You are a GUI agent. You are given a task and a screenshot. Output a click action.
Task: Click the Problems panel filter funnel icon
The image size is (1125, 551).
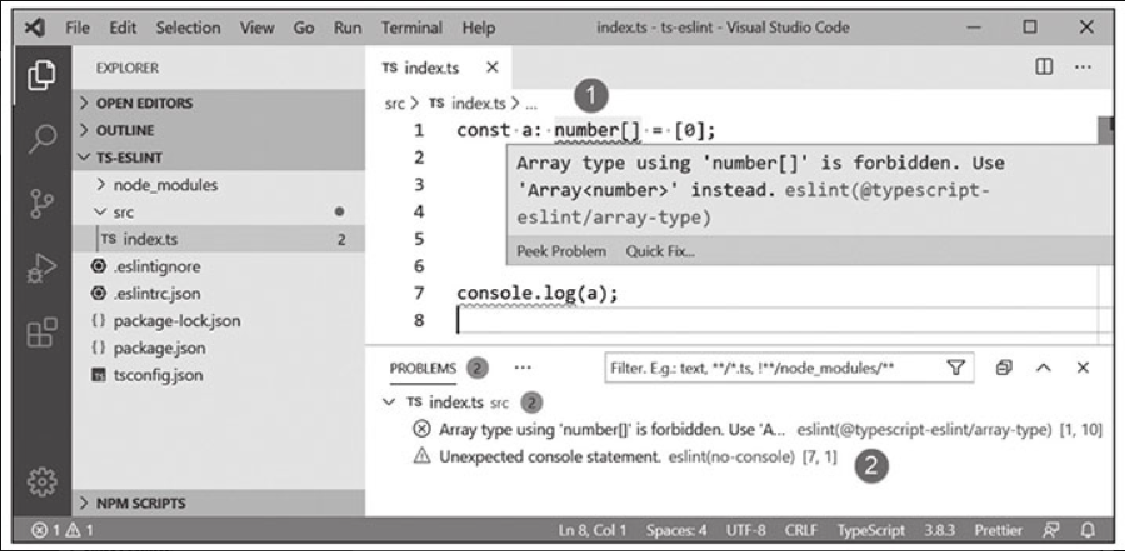click(x=954, y=368)
